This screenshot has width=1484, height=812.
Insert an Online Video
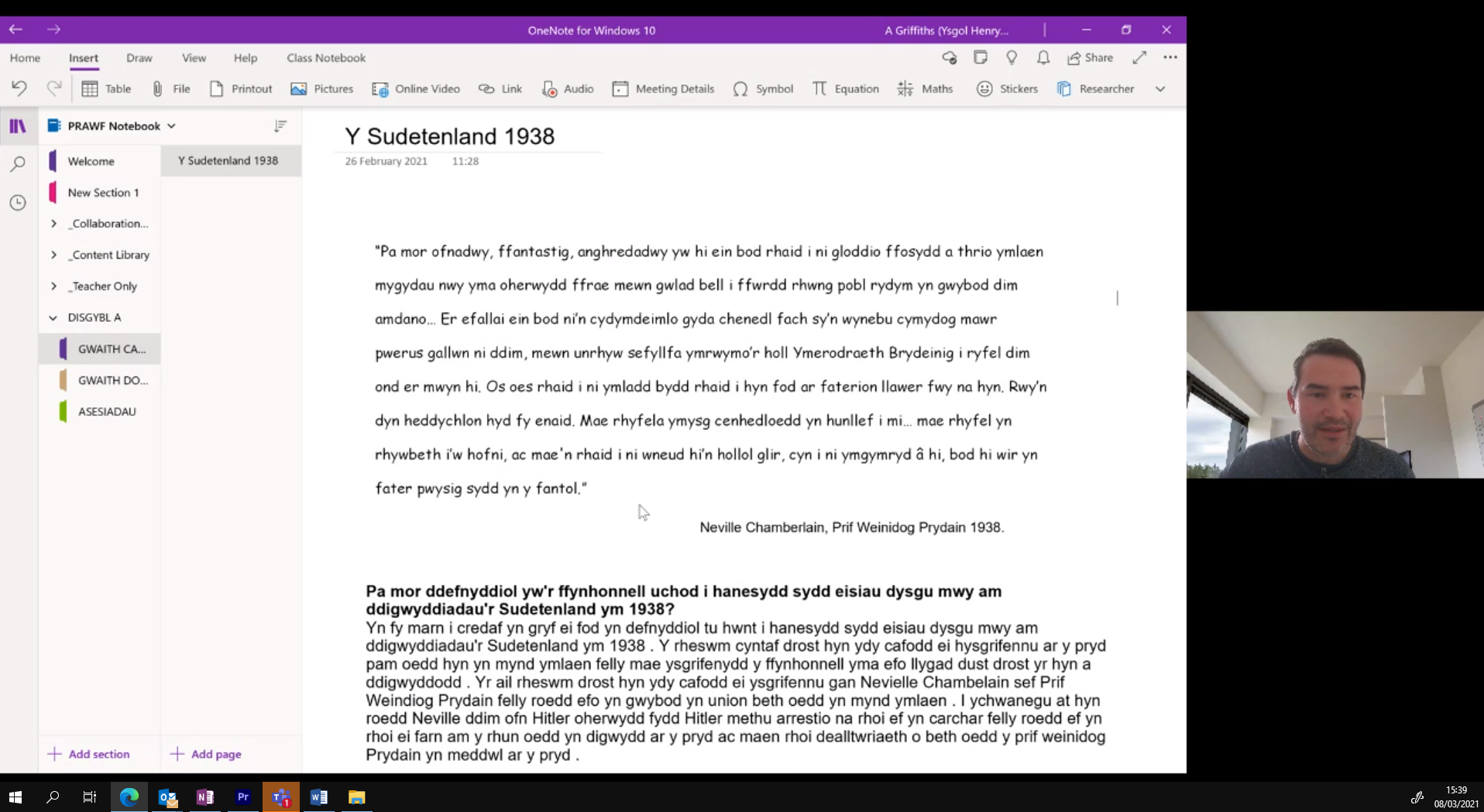point(416,89)
